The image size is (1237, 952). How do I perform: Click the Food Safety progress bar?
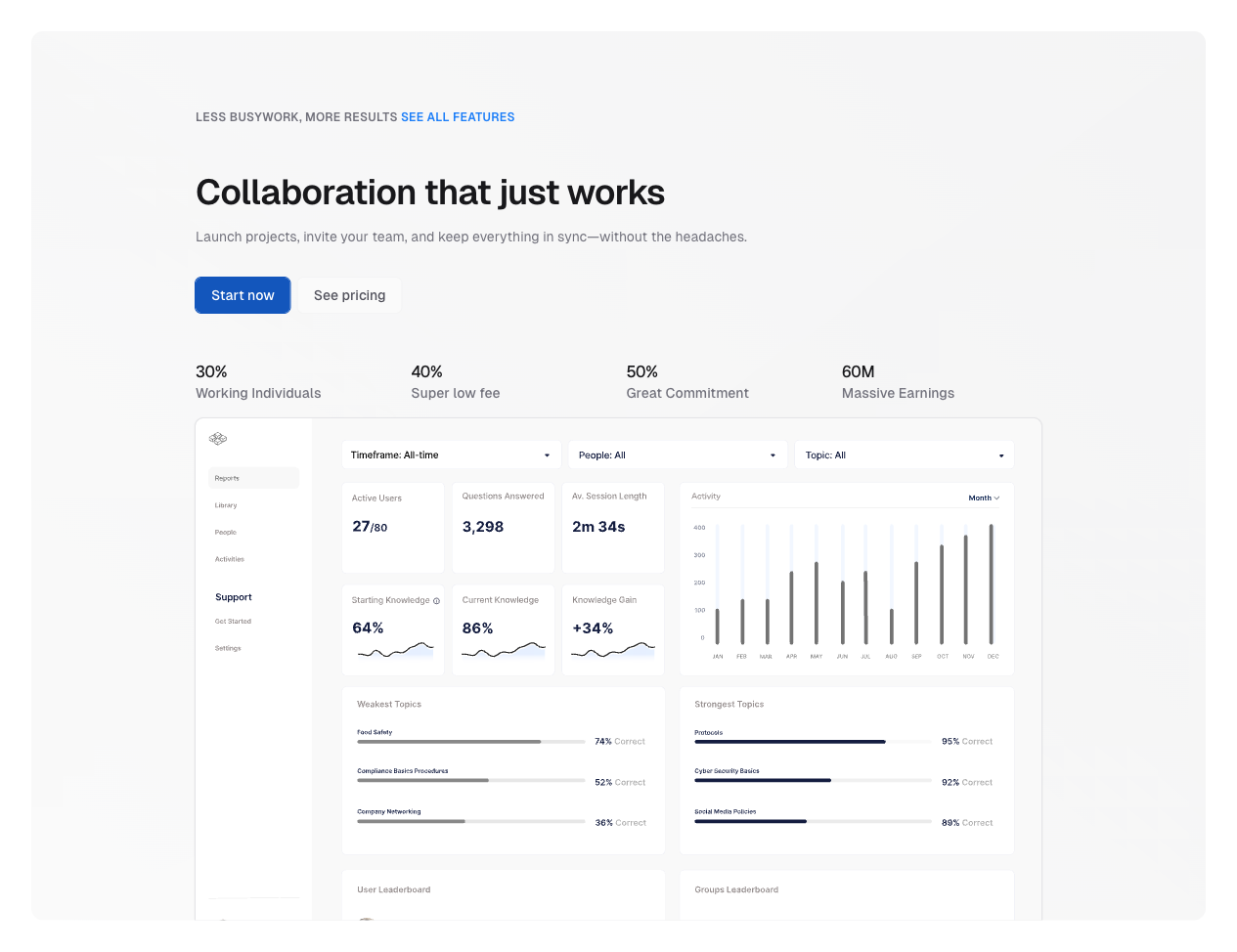click(470, 742)
